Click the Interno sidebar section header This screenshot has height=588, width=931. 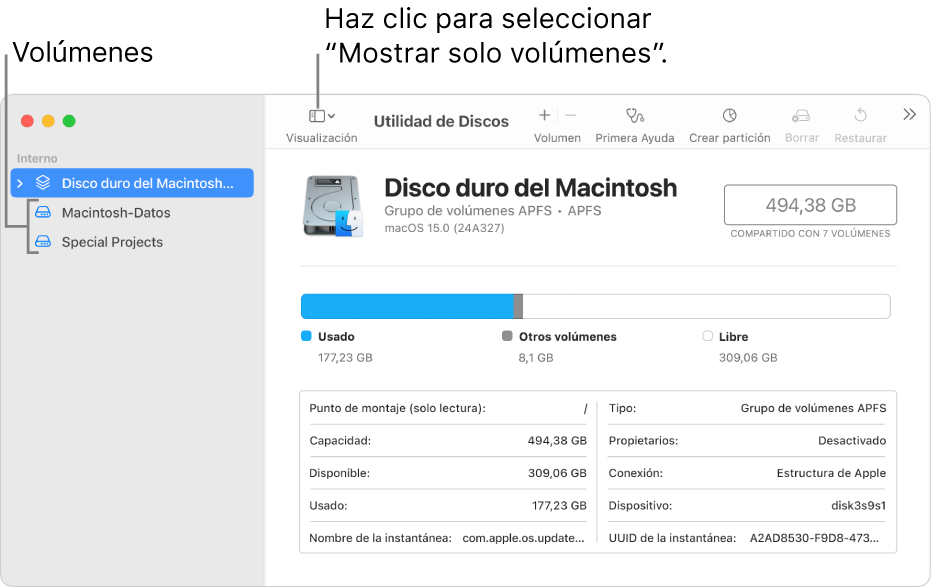(37, 159)
